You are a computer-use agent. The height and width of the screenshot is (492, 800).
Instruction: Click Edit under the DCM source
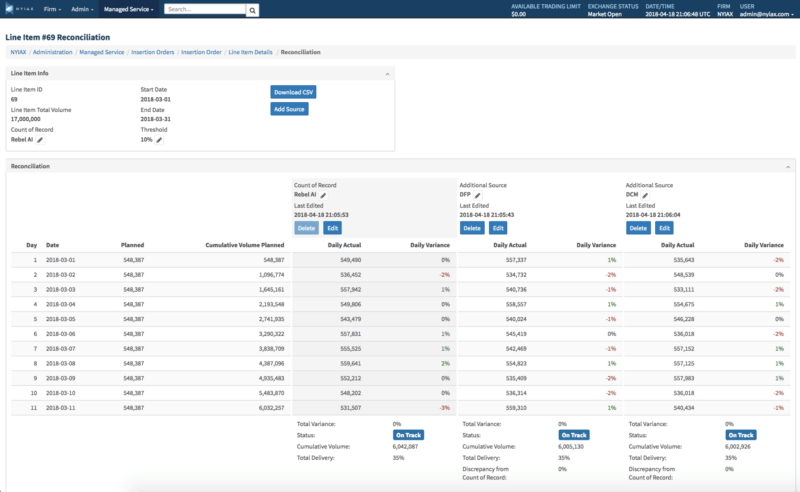664,228
